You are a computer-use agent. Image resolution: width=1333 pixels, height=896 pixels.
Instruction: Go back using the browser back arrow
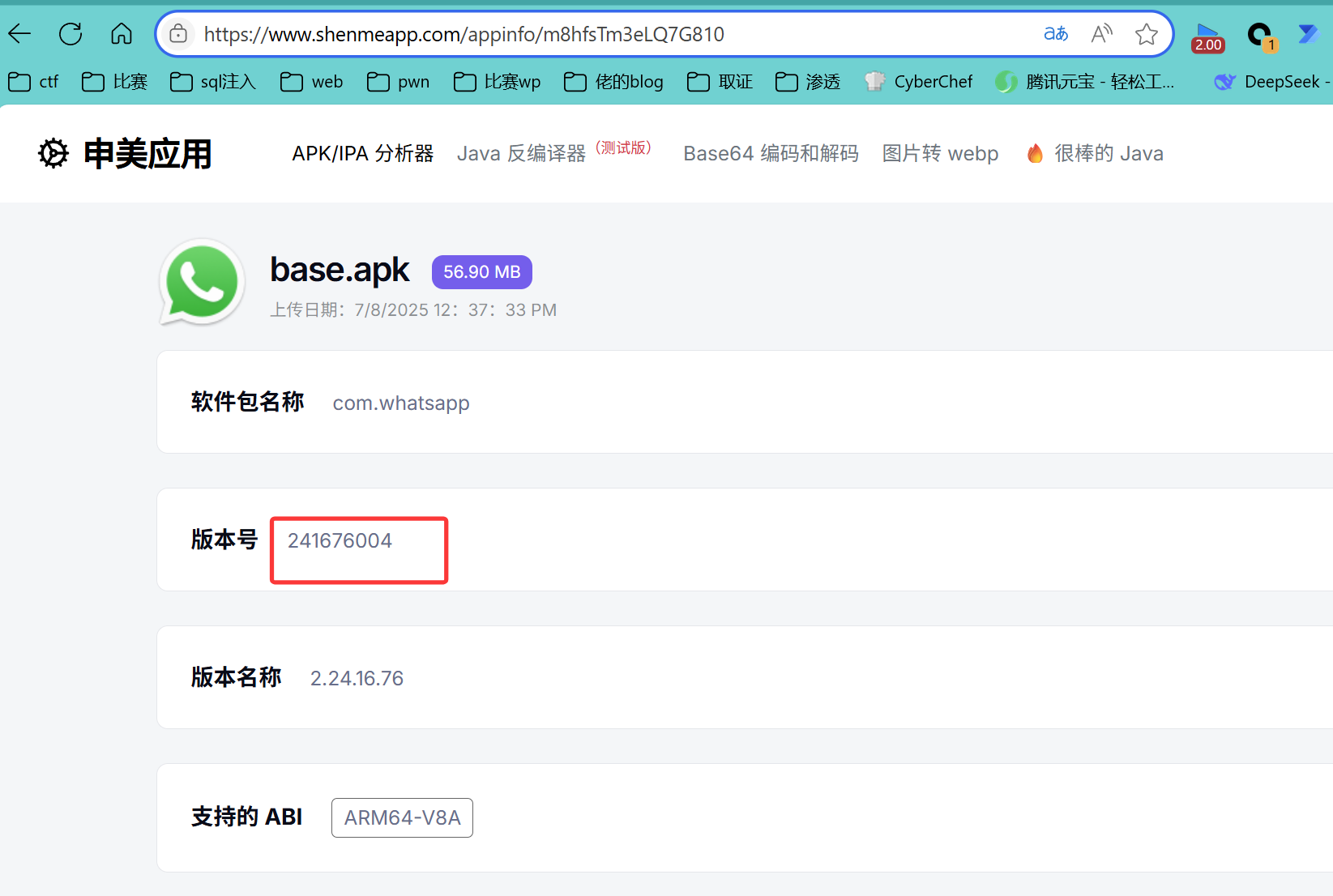19,34
